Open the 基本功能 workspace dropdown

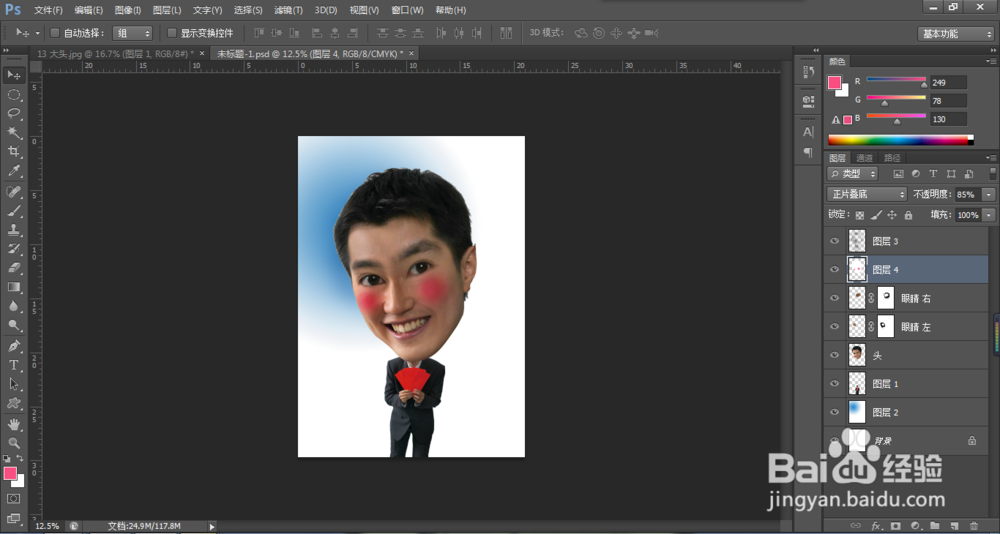(x=955, y=33)
